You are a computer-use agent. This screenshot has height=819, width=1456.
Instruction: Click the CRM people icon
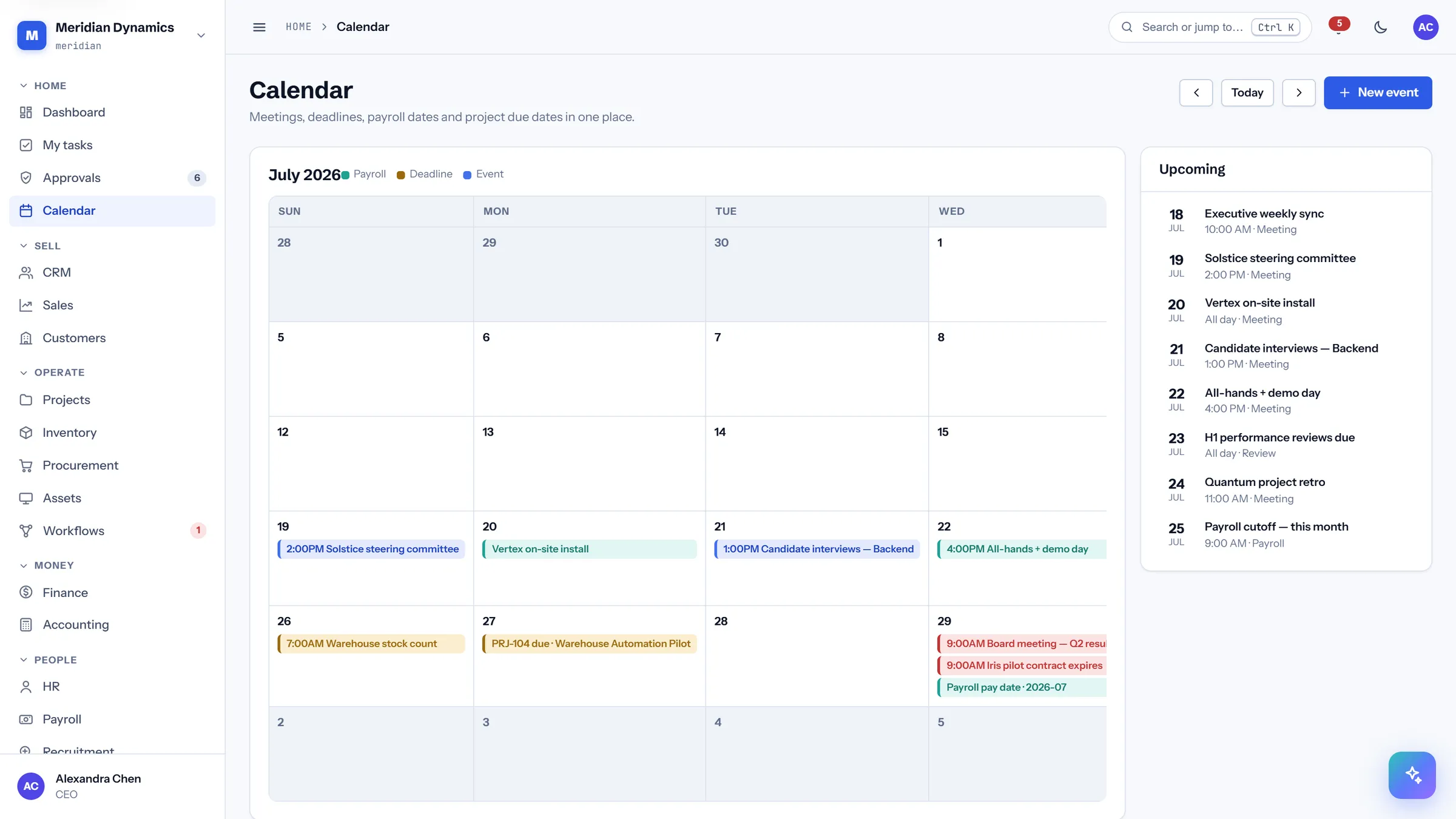point(25,272)
